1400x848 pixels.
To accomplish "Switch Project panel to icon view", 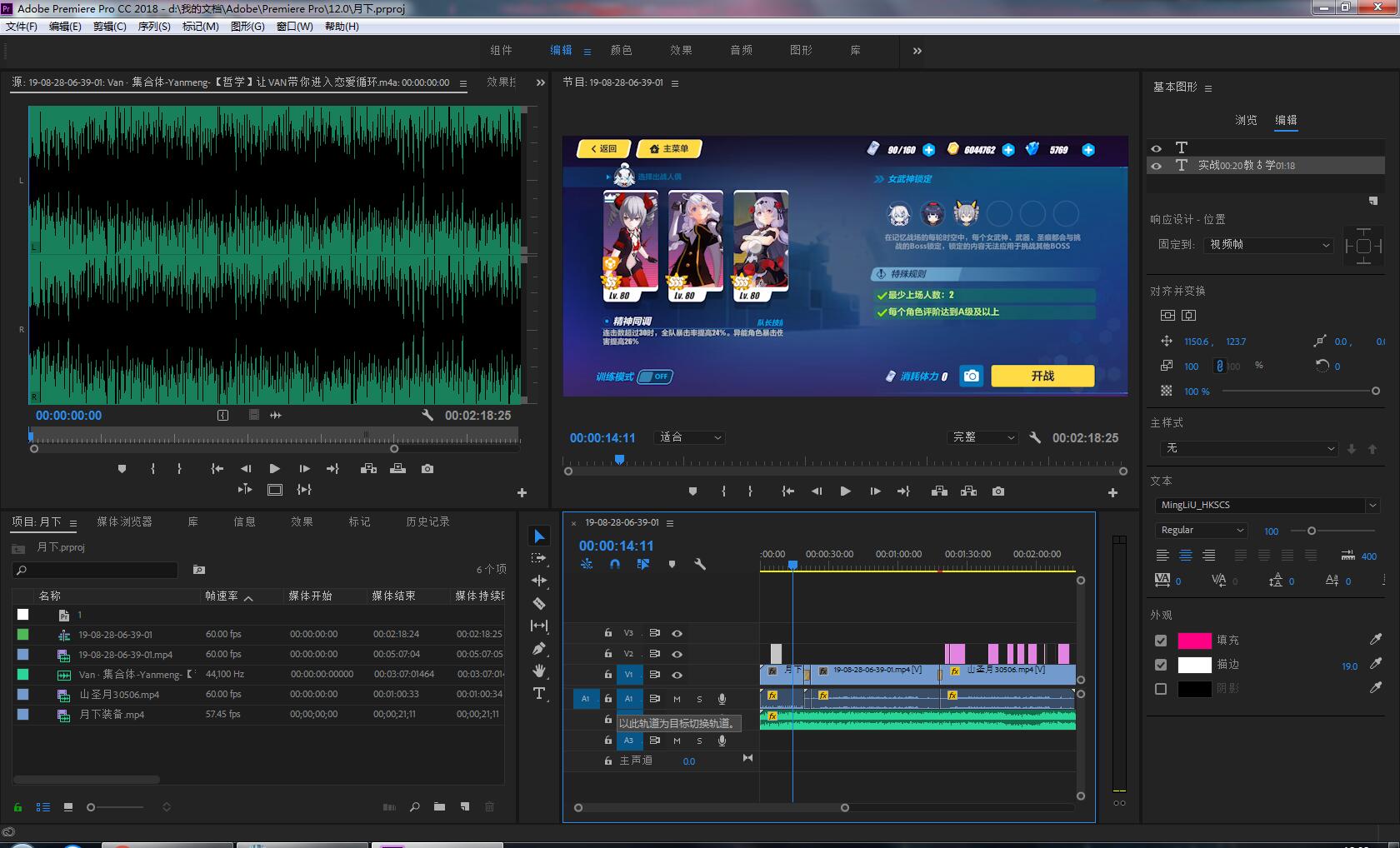I will (x=68, y=807).
